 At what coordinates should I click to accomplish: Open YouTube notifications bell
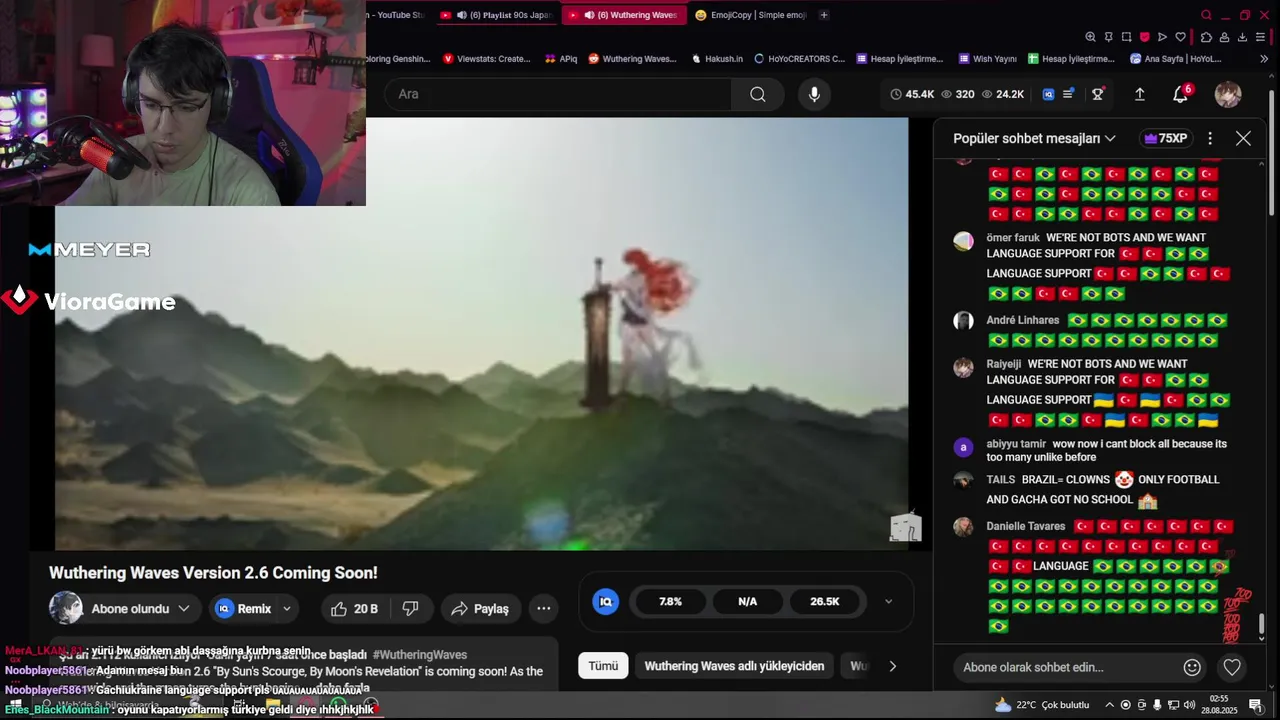1180,94
